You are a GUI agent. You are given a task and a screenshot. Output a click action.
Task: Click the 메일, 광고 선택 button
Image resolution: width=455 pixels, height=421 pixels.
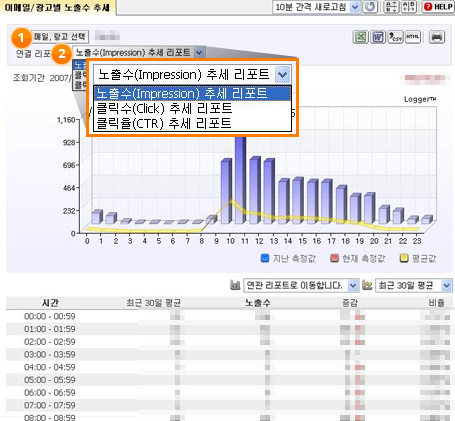point(60,36)
